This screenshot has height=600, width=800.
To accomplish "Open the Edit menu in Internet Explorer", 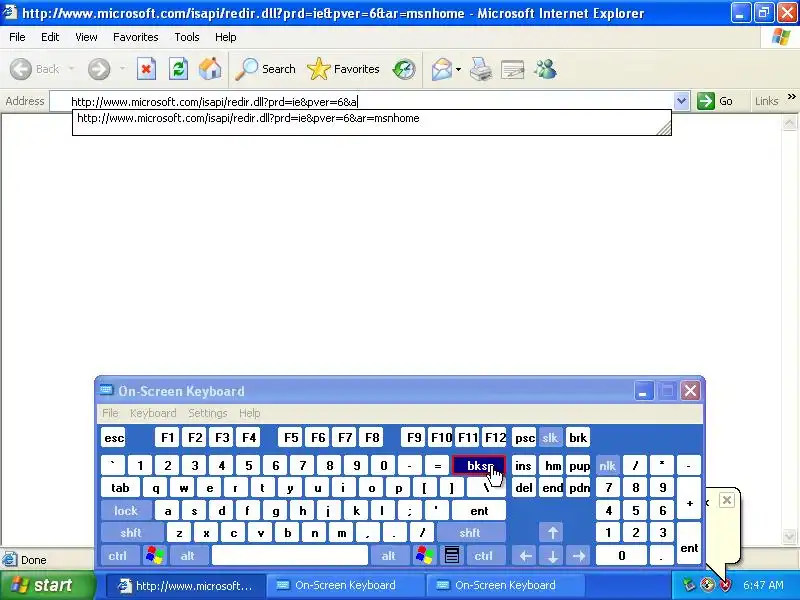I will pos(50,37).
